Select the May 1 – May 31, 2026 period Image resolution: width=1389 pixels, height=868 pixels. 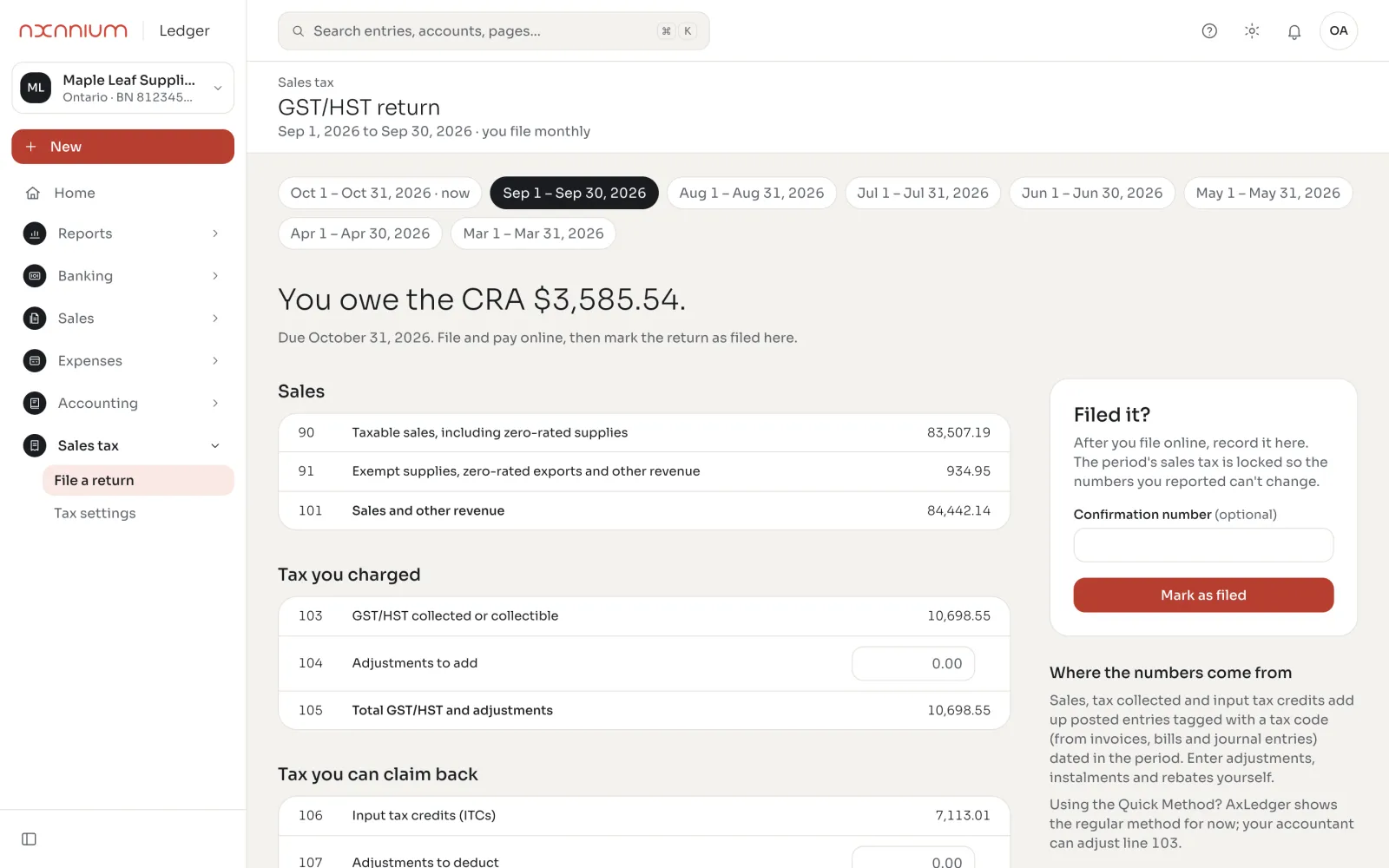pos(1268,193)
